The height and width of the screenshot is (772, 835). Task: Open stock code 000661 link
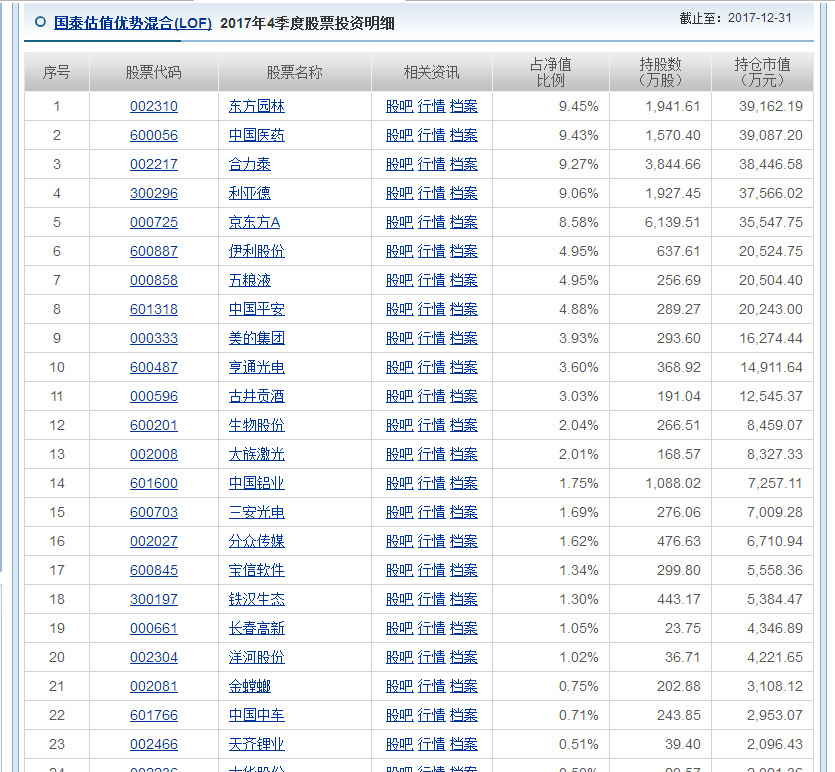[154, 629]
